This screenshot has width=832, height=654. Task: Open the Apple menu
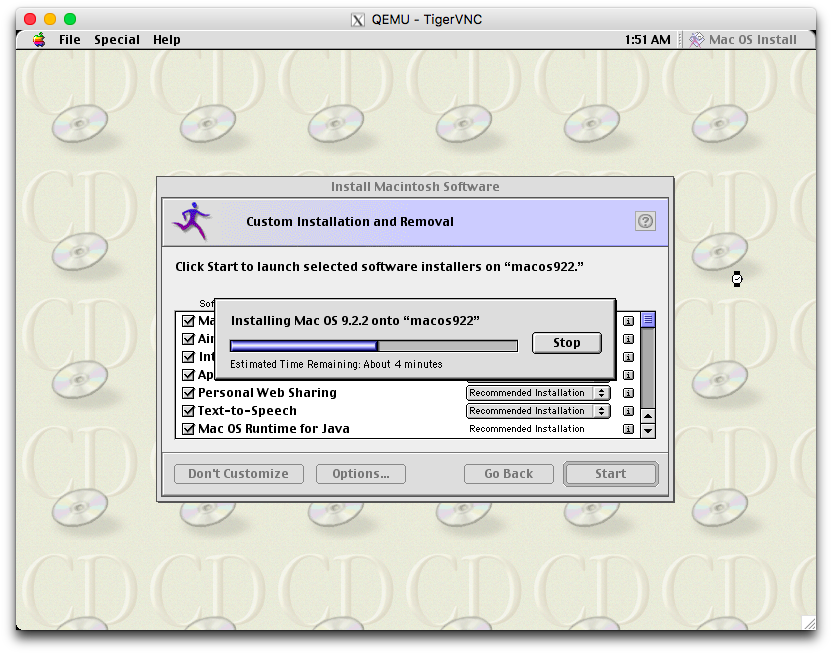(x=39, y=40)
